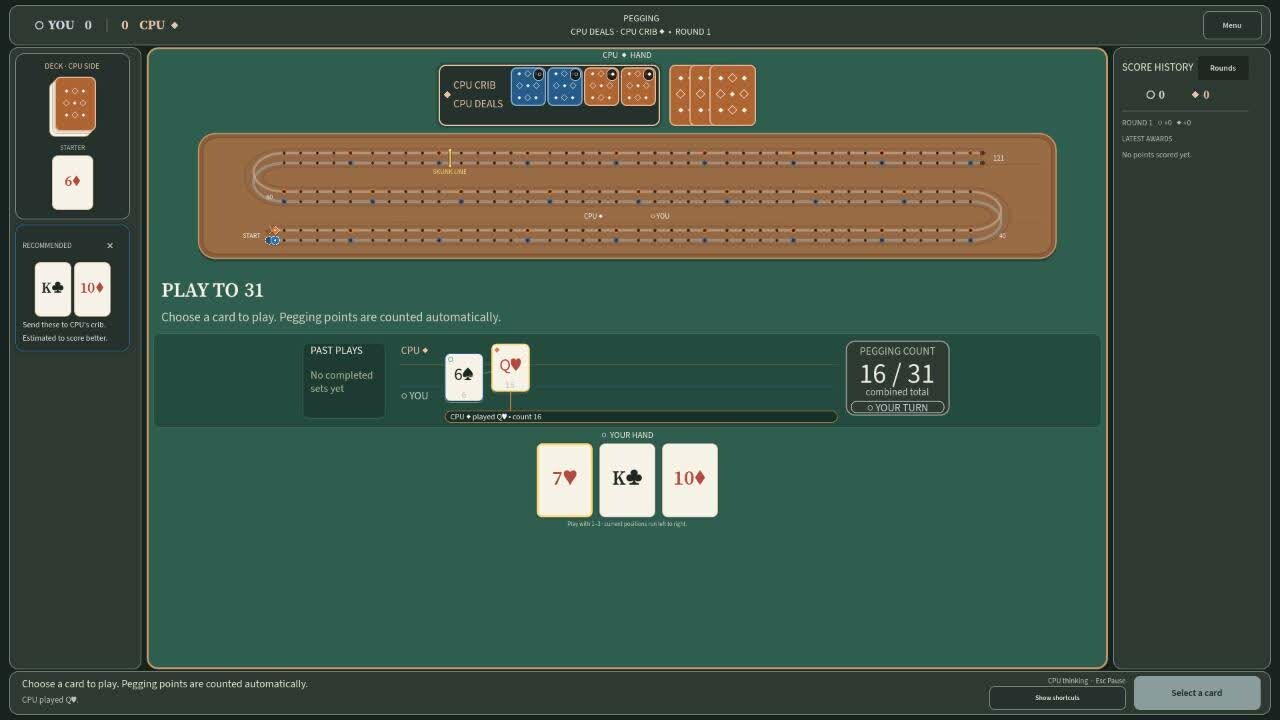Click the LATEST AWARDS label
Screen dimensions: 1280x720
click(1147, 139)
